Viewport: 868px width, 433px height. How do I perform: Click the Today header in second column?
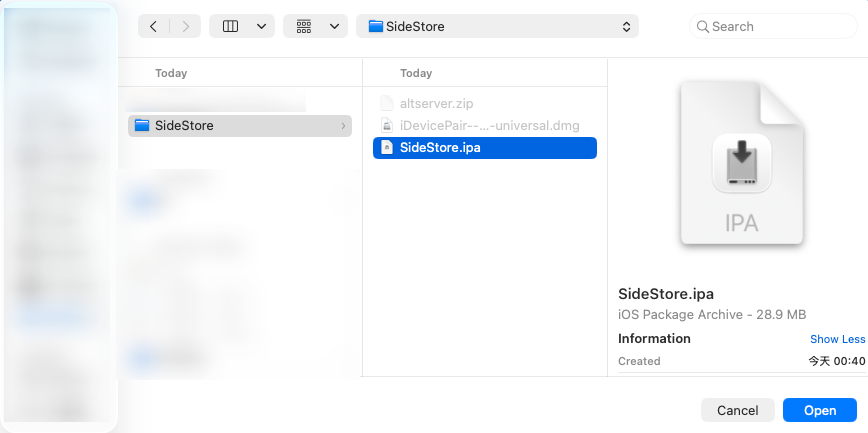click(416, 73)
